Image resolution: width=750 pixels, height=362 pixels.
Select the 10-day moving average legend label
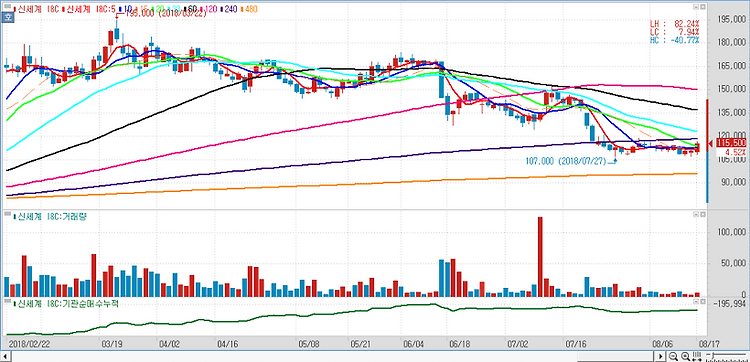pyautogui.click(x=126, y=9)
